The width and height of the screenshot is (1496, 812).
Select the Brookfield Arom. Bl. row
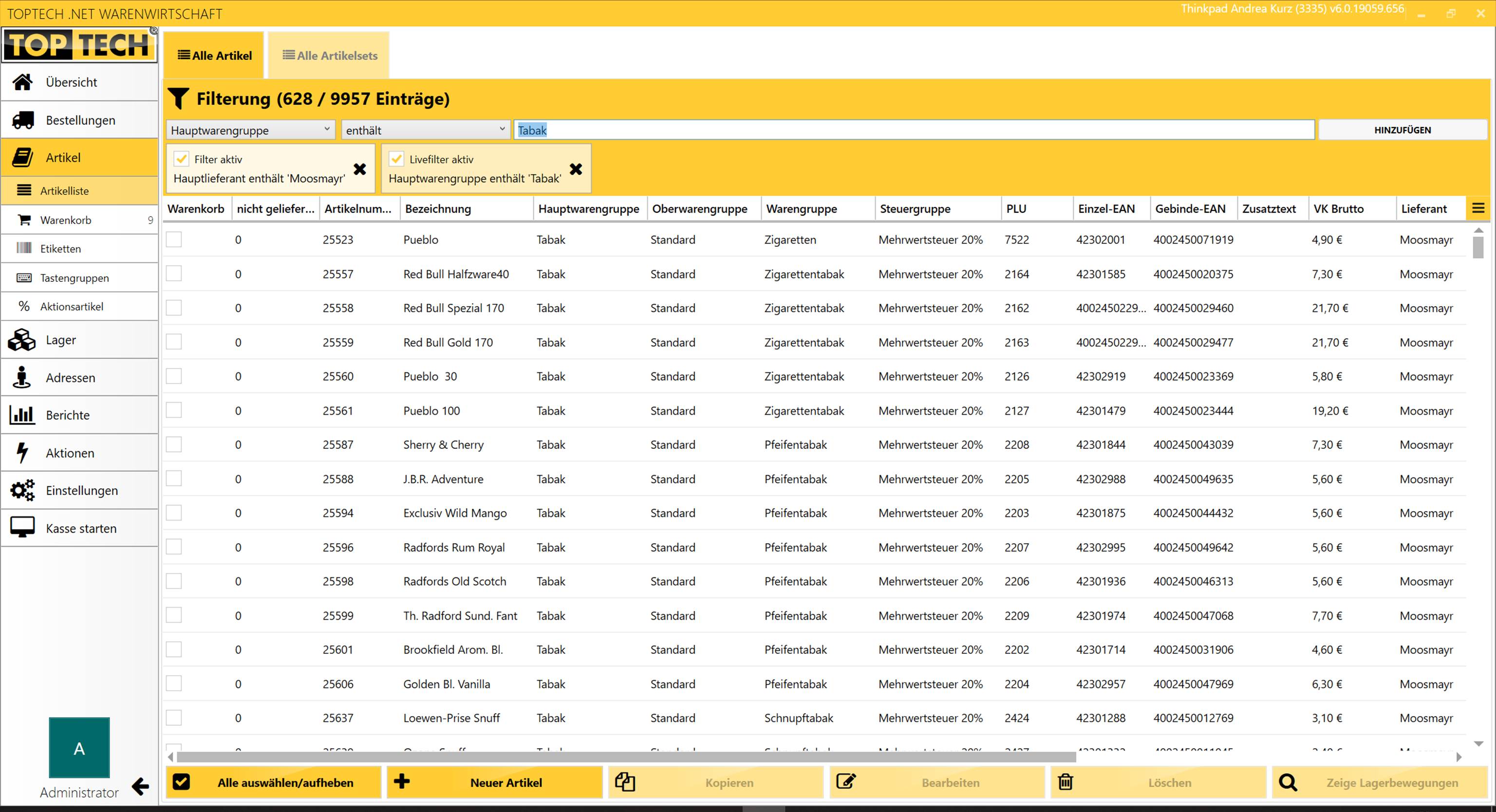tap(814, 649)
